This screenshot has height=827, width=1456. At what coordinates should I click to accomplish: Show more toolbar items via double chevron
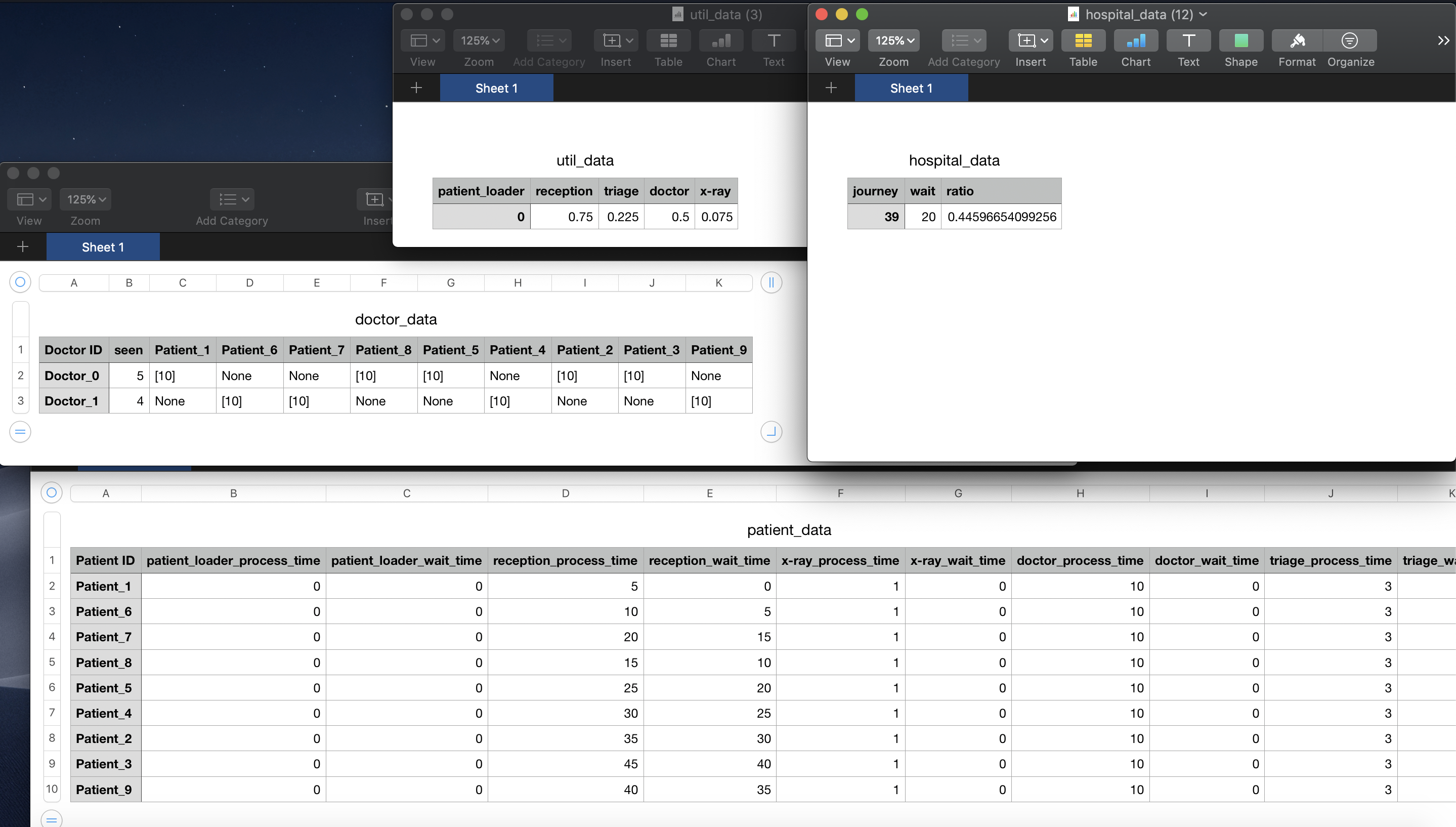pyautogui.click(x=1443, y=41)
